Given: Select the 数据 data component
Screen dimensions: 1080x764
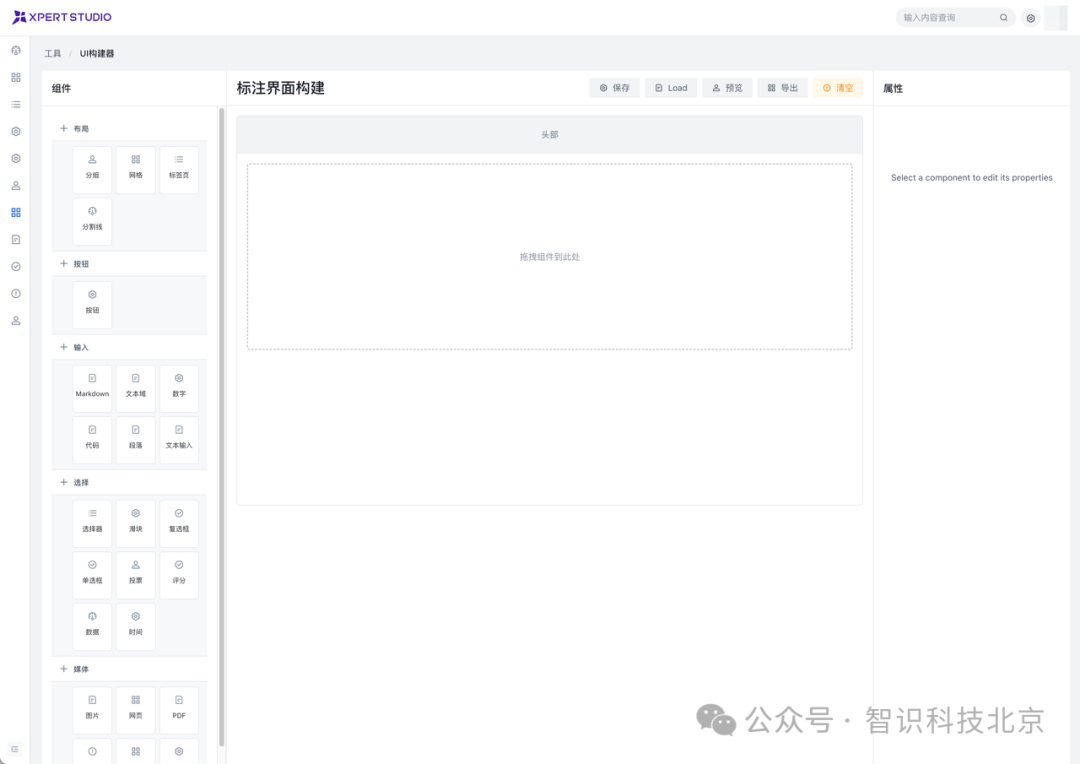Looking at the screenshot, I should [92, 626].
